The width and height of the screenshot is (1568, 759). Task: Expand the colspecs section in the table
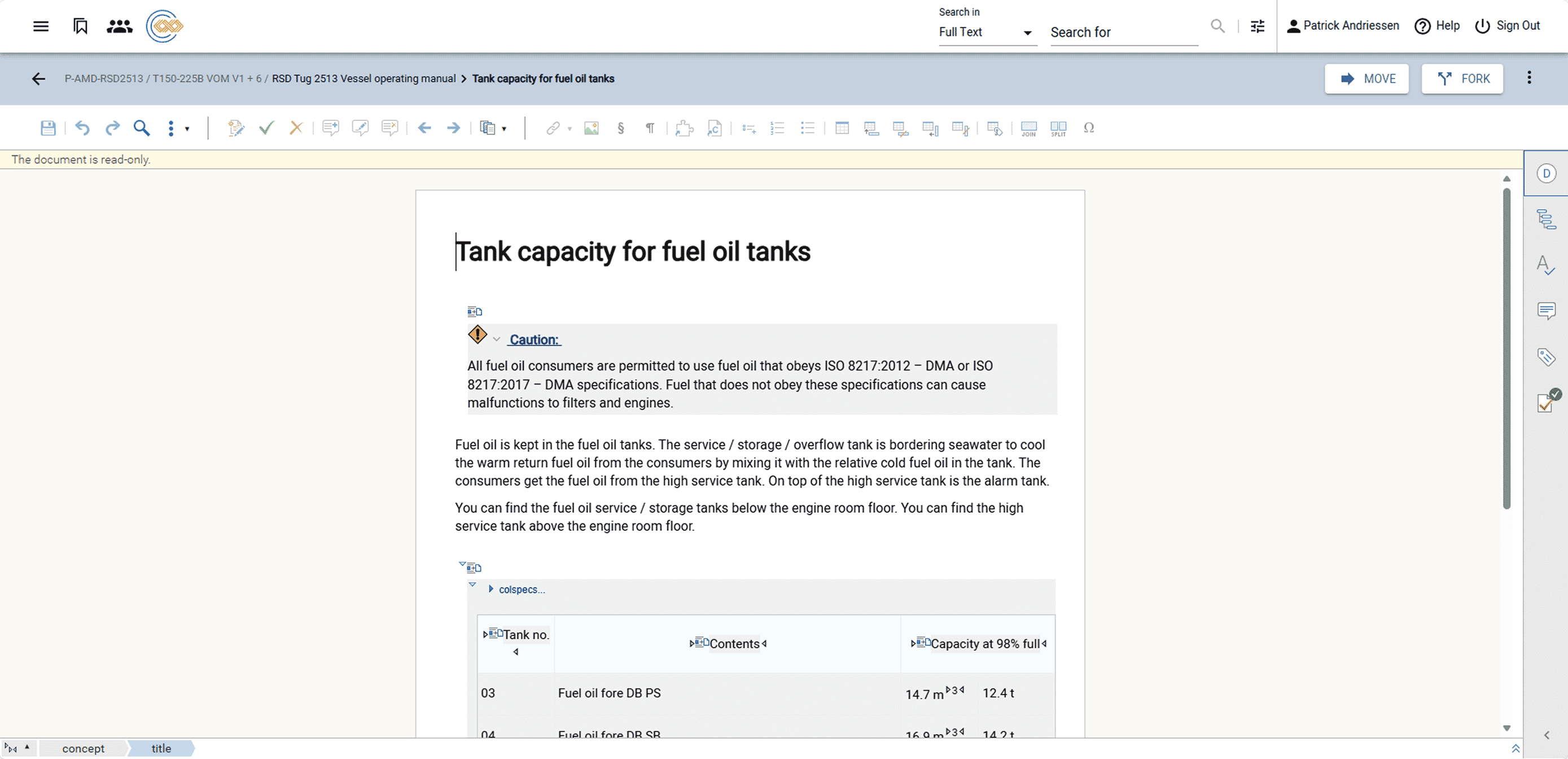(x=491, y=589)
